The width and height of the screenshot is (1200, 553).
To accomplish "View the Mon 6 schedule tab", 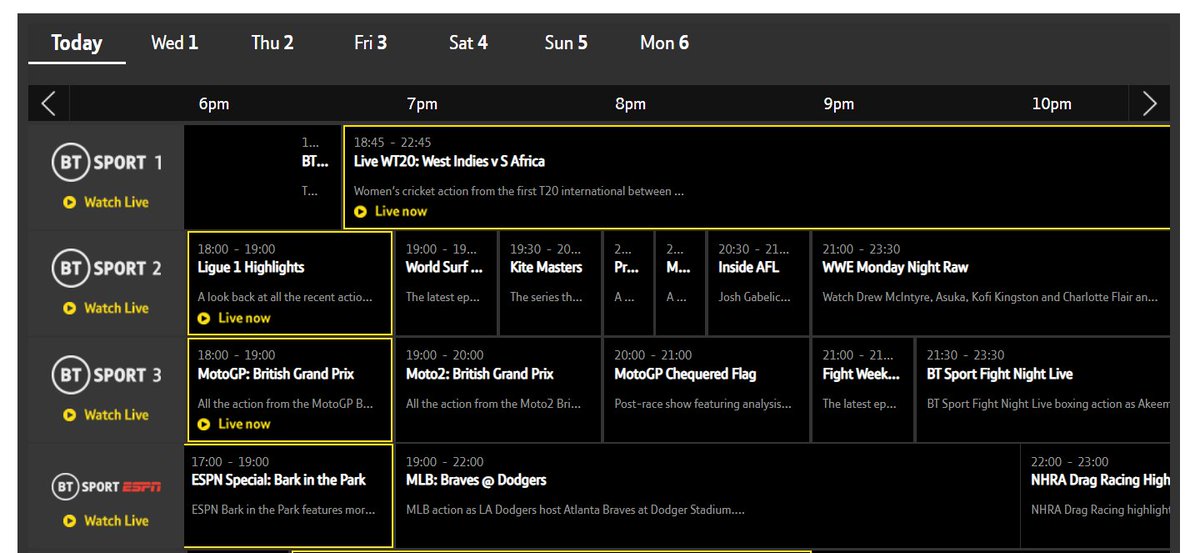I will [664, 43].
